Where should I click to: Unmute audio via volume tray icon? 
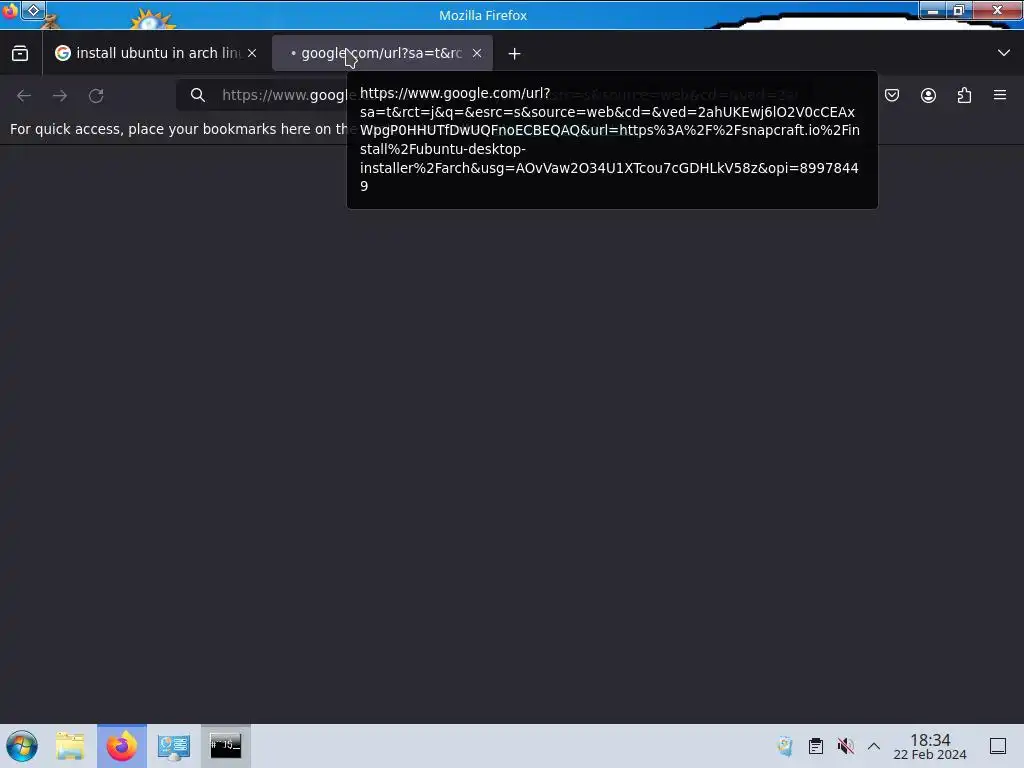(x=846, y=746)
